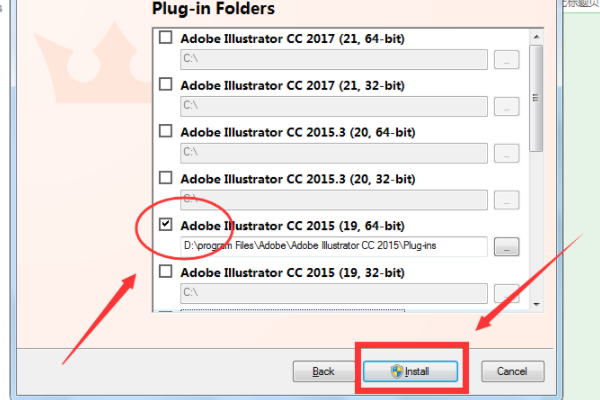Go Back to previous installer page
The image size is (600, 400).
tap(324, 371)
